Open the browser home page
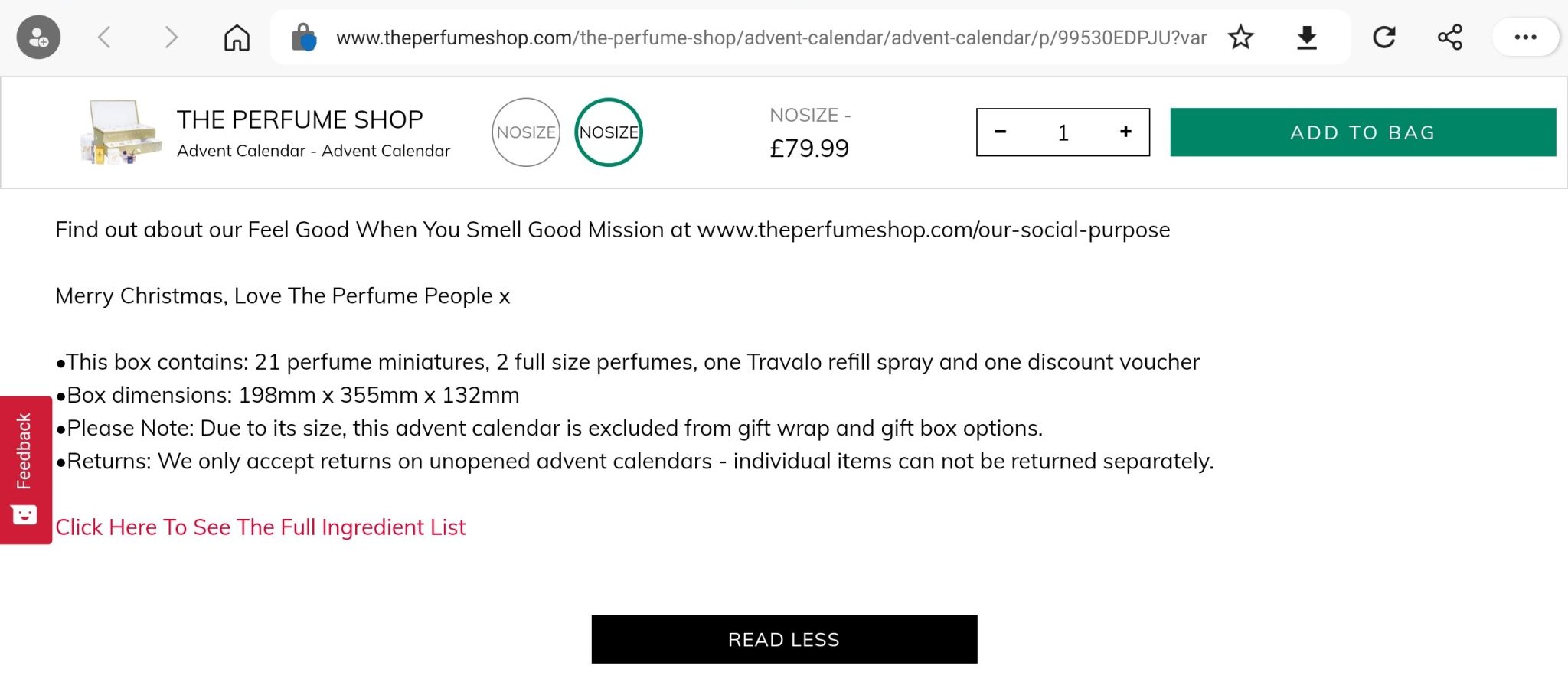This screenshot has height=682, width=1568. (237, 37)
